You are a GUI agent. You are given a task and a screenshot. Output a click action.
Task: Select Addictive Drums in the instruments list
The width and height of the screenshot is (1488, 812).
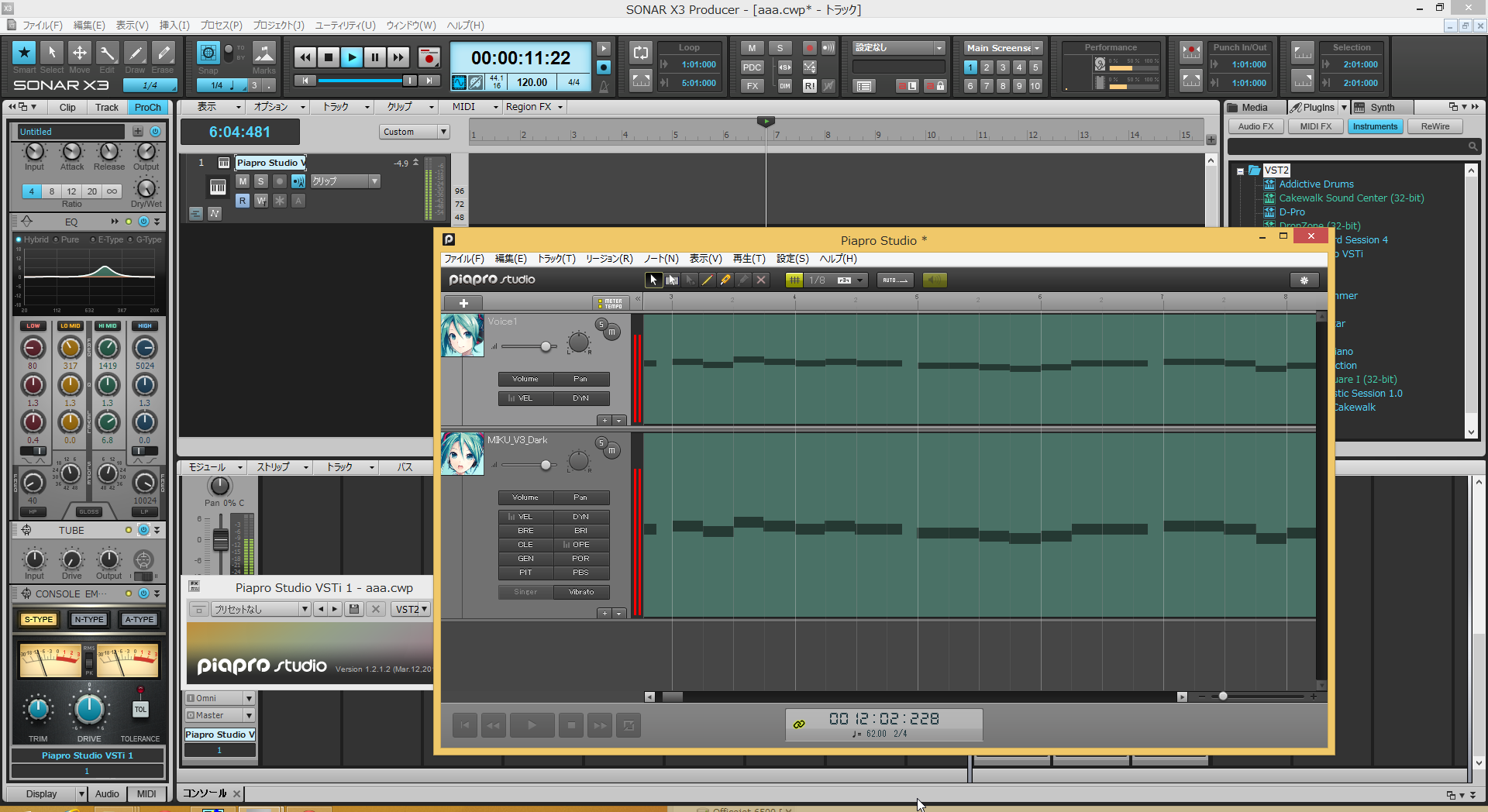(1316, 184)
